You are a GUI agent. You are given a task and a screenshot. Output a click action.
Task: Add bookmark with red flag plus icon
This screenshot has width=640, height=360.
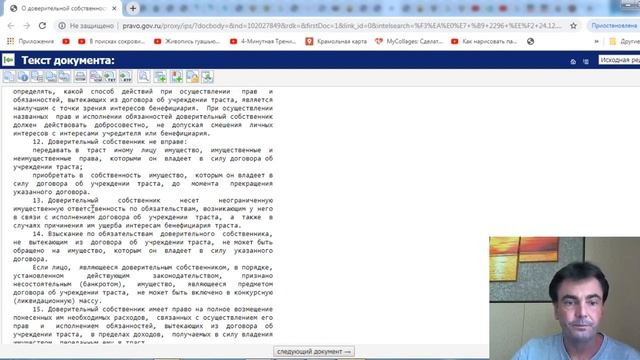pyautogui.click(x=176, y=76)
